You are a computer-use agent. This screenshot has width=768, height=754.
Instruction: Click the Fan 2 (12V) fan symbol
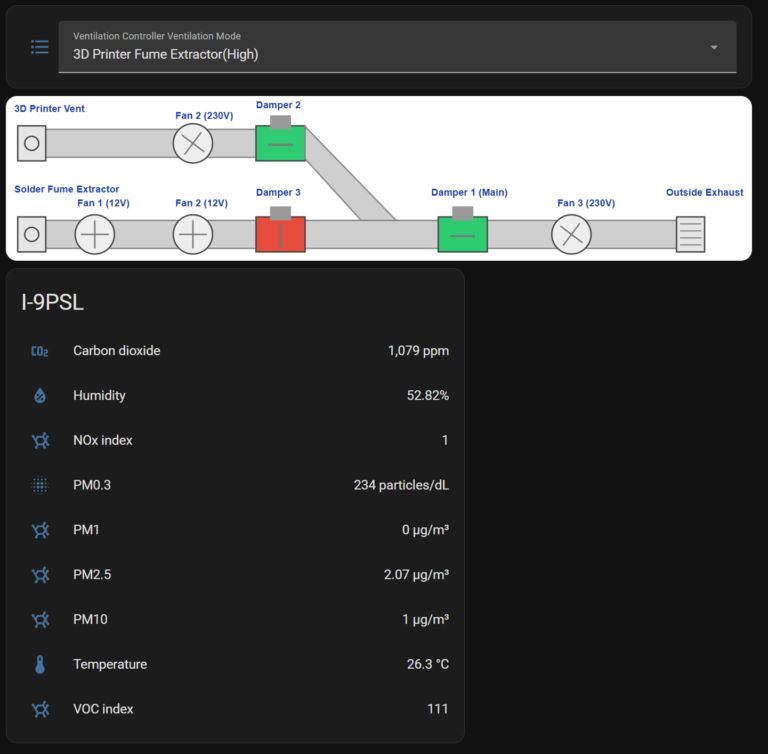(193, 234)
